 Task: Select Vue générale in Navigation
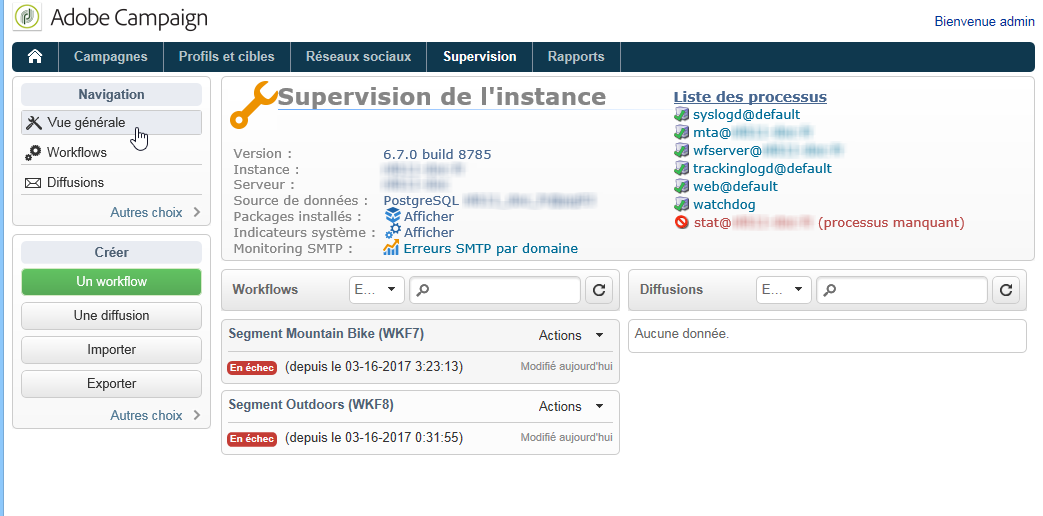pyautogui.click(x=111, y=123)
